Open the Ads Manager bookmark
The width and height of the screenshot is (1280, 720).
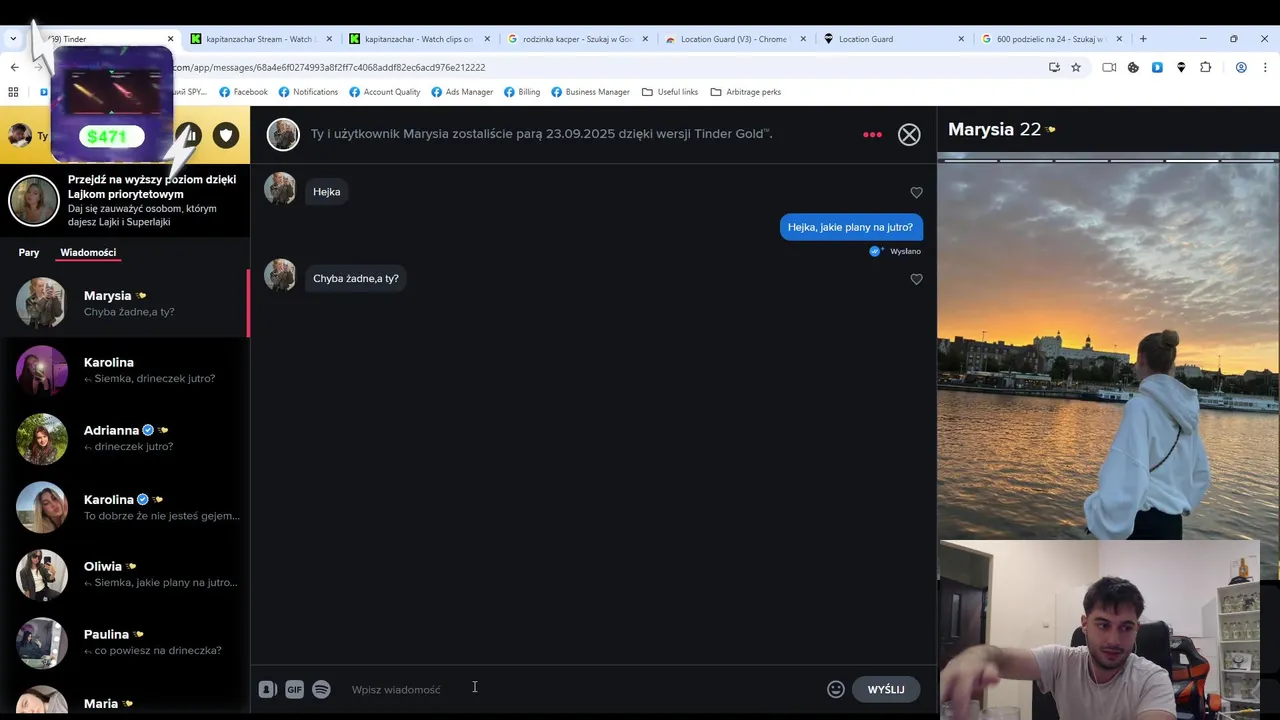coord(462,92)
